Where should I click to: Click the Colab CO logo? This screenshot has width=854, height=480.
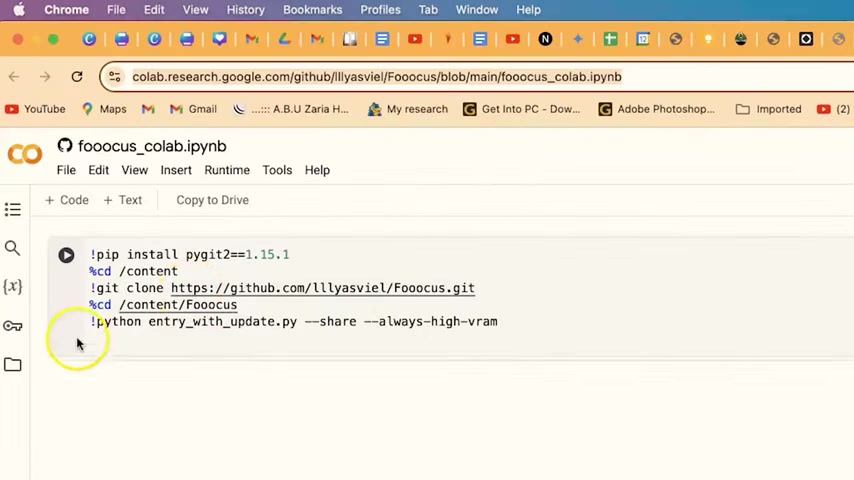[x=25, y=154]
